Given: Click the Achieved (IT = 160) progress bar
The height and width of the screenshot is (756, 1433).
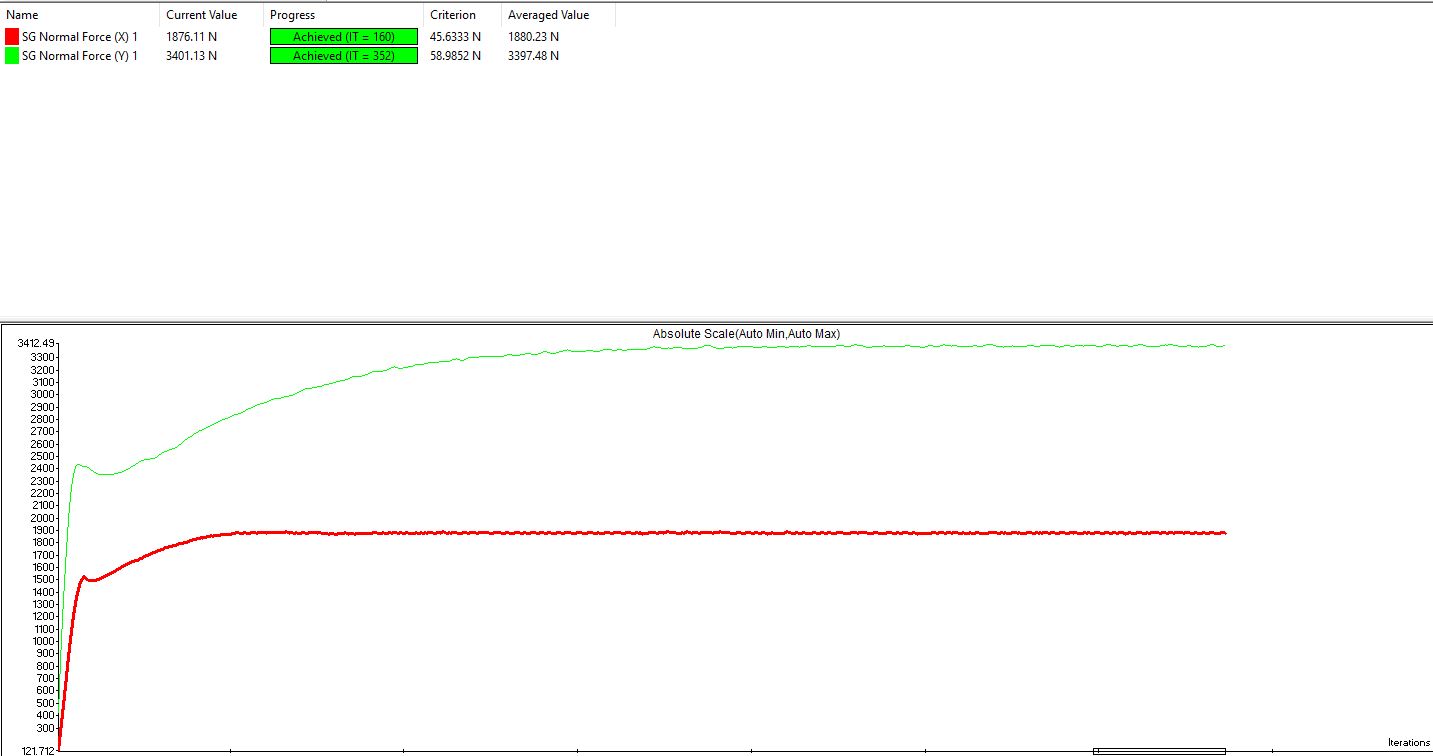Looking at the screenshot, I should click(x=344, y=37).
